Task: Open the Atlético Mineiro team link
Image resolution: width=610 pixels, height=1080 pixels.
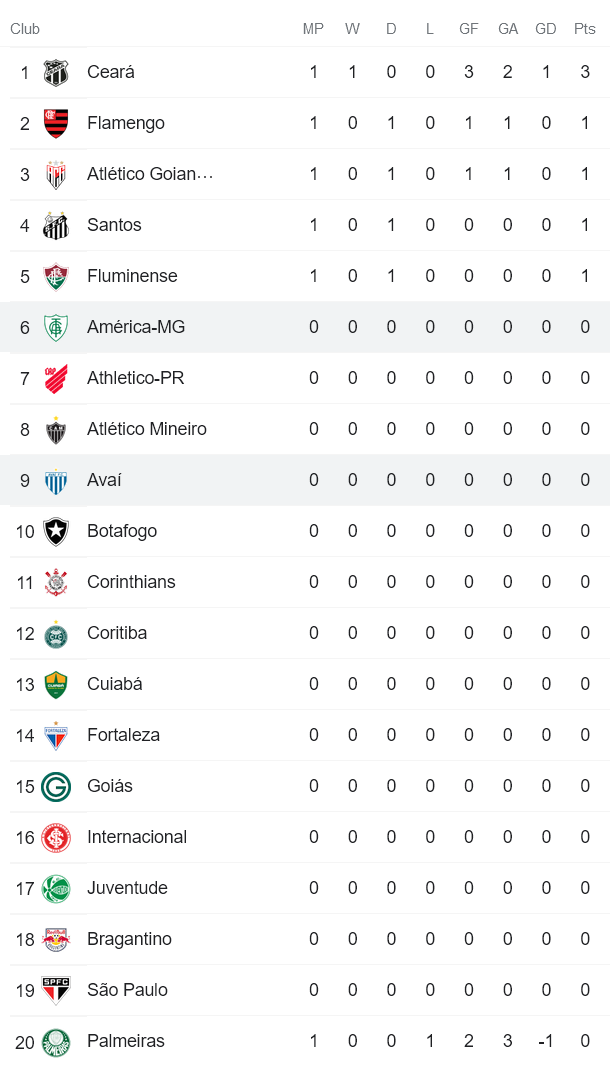Action: (147, 429)
